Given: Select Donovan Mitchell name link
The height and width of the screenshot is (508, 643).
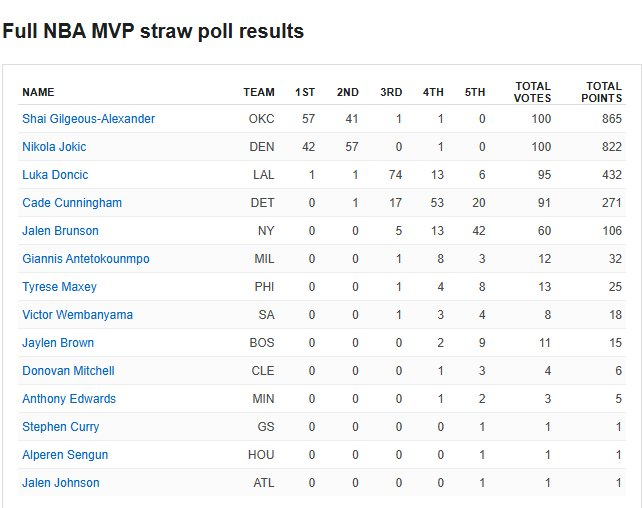Looking at the screenshot, I should (68, 371).
